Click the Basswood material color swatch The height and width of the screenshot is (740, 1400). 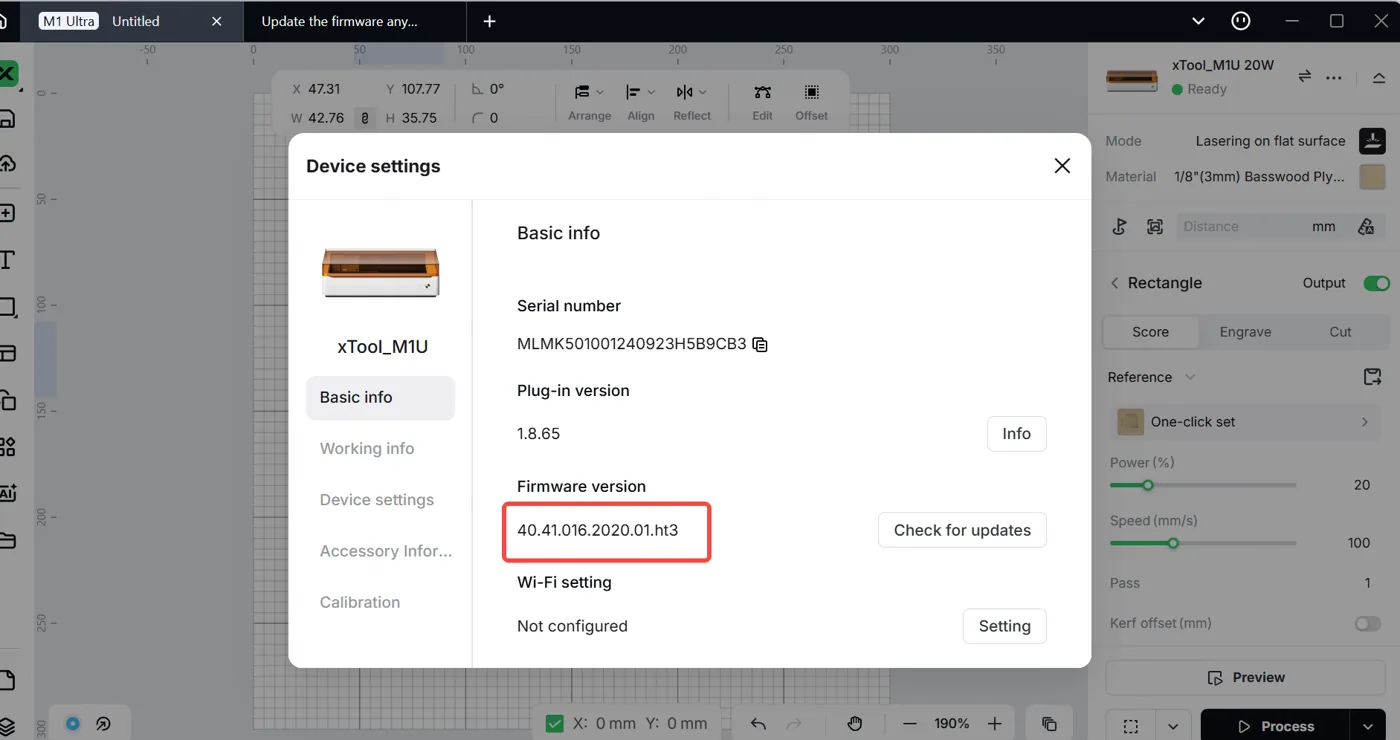[x=1372, y=177]
